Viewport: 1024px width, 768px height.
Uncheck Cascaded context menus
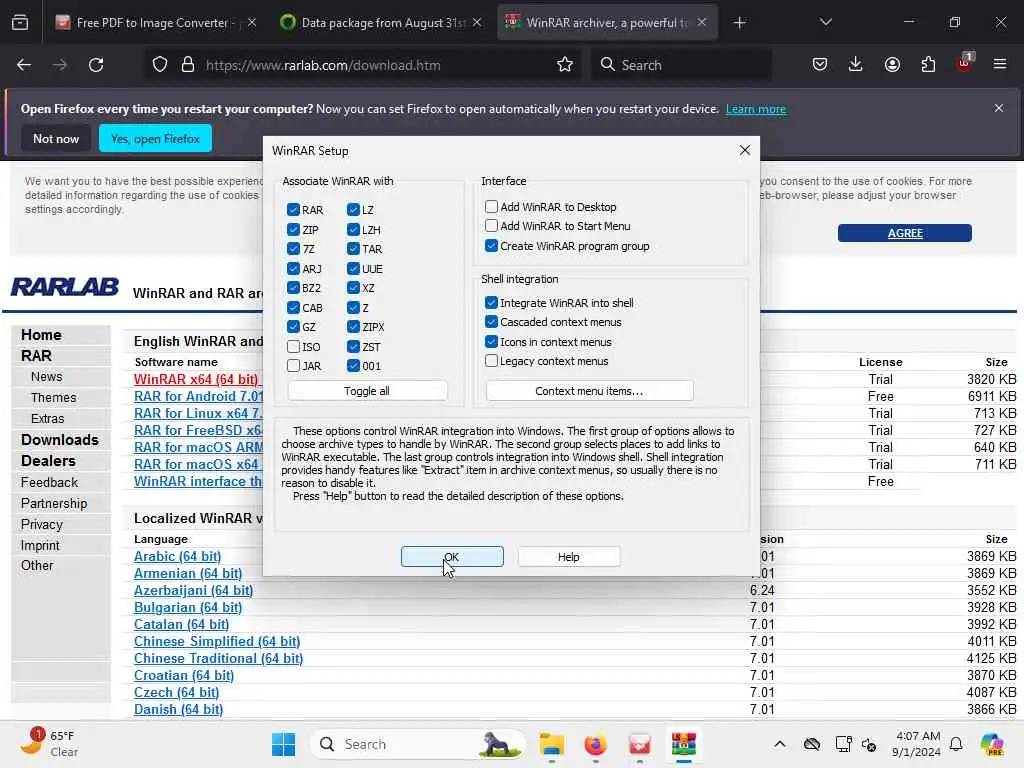pyautogui.click(x=491, y=322)
